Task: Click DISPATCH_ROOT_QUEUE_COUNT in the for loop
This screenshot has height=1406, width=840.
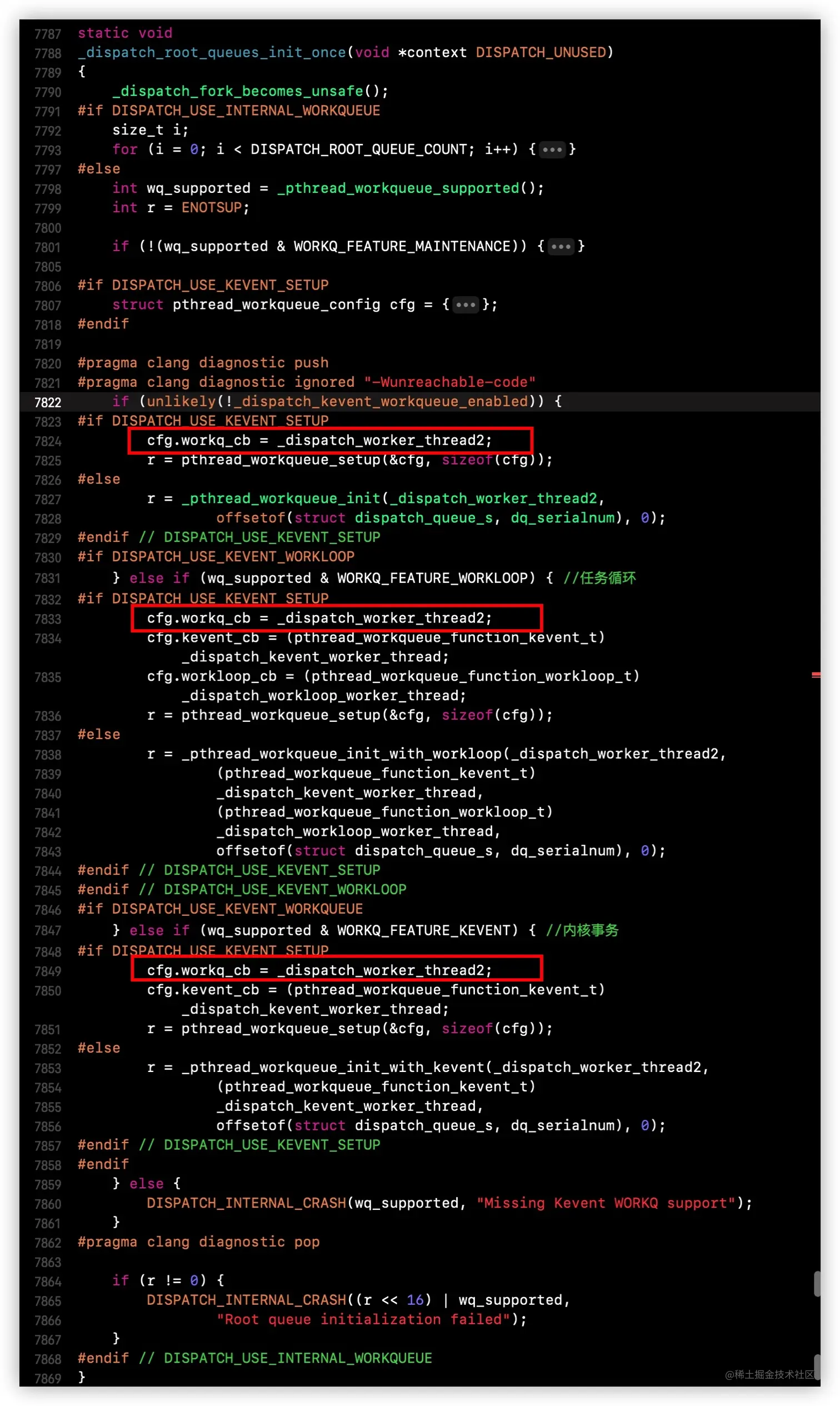Action: (x=359, y=149)
